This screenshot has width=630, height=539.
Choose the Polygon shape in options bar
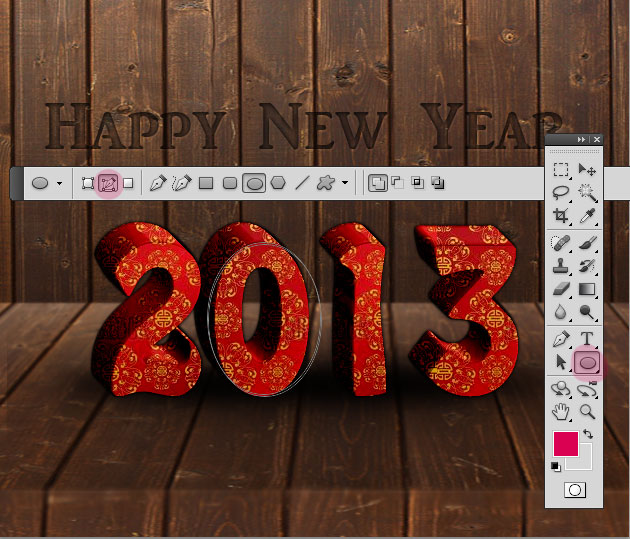(x=278, y=183)
